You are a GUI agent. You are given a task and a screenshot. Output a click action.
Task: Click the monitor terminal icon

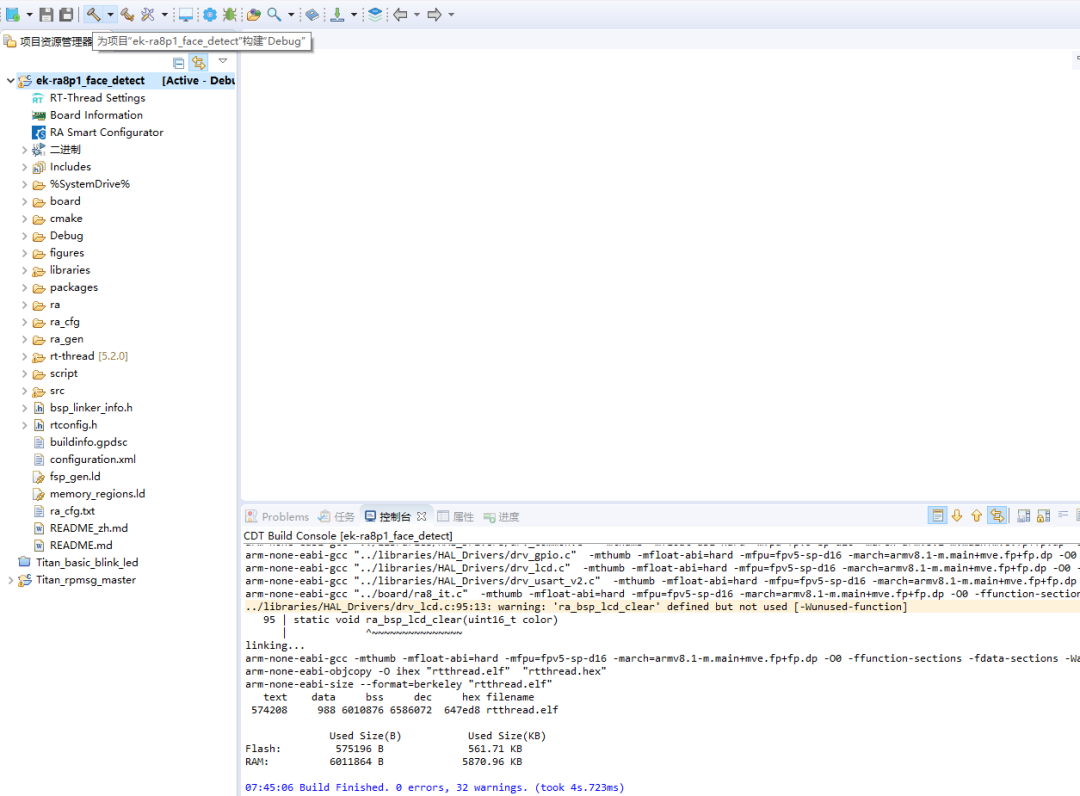click(x=186, y=14)
